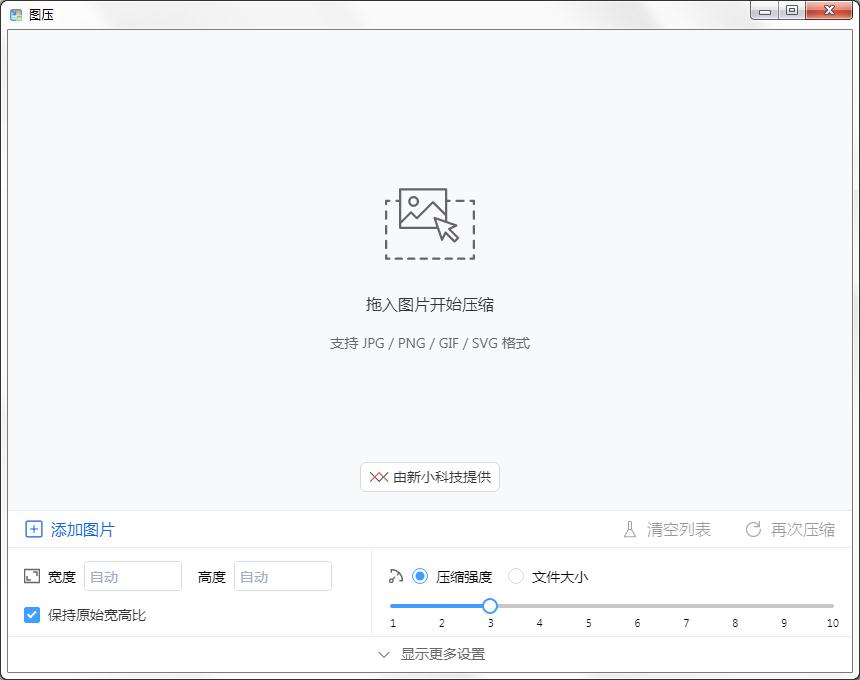This screenshot has width=860, height=680.
Task: Click the reset icon left of 压缩强度
Action: [394, 575]
